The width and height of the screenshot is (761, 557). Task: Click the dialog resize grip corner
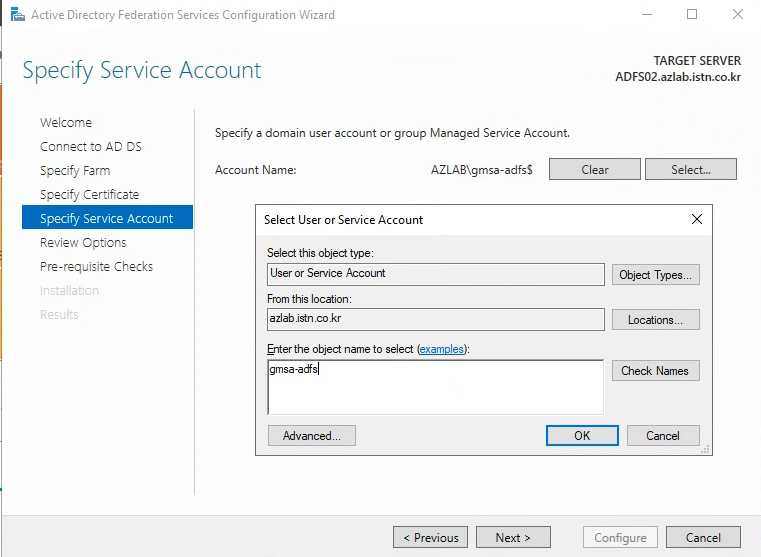[x=706, y=450]
